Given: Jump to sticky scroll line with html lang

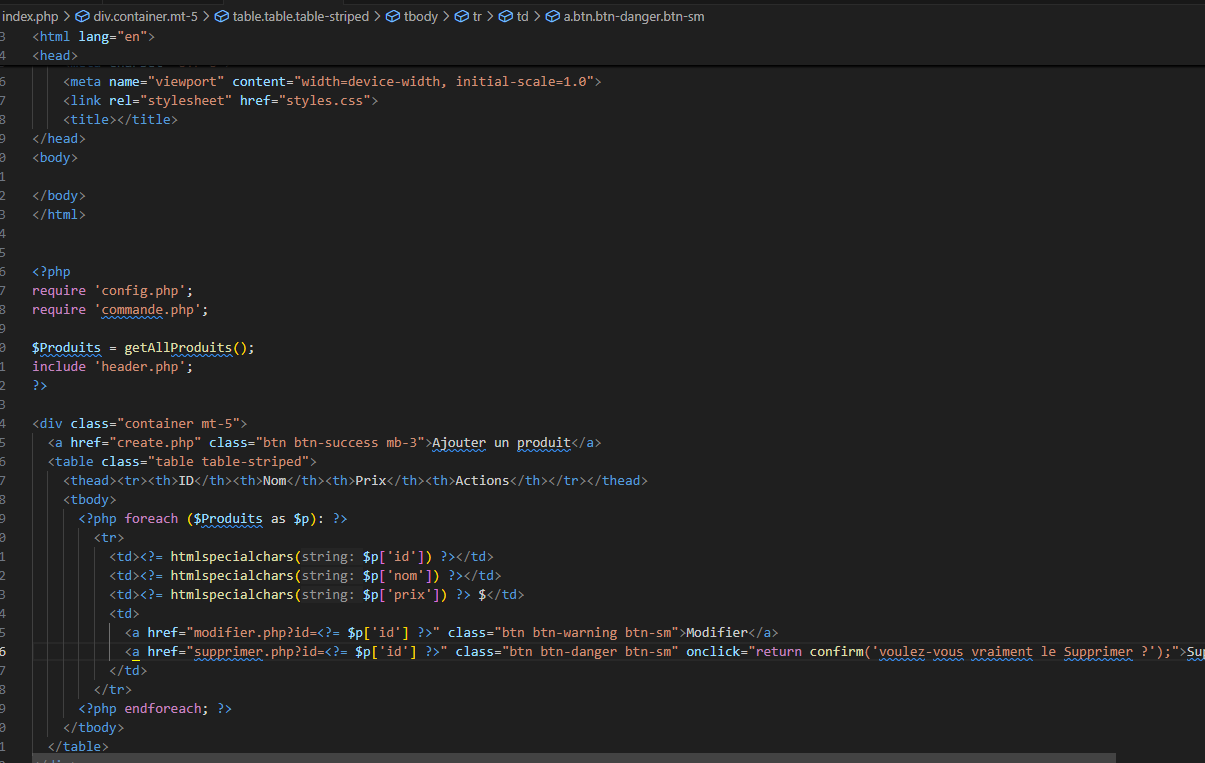Looking at the screenshot, I should point(93,36).
